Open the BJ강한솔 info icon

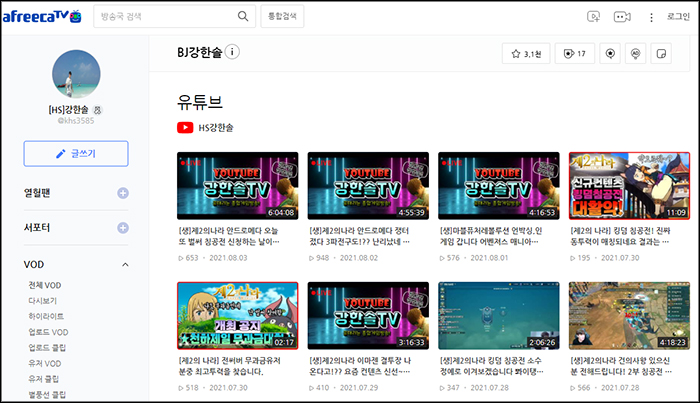232,52
